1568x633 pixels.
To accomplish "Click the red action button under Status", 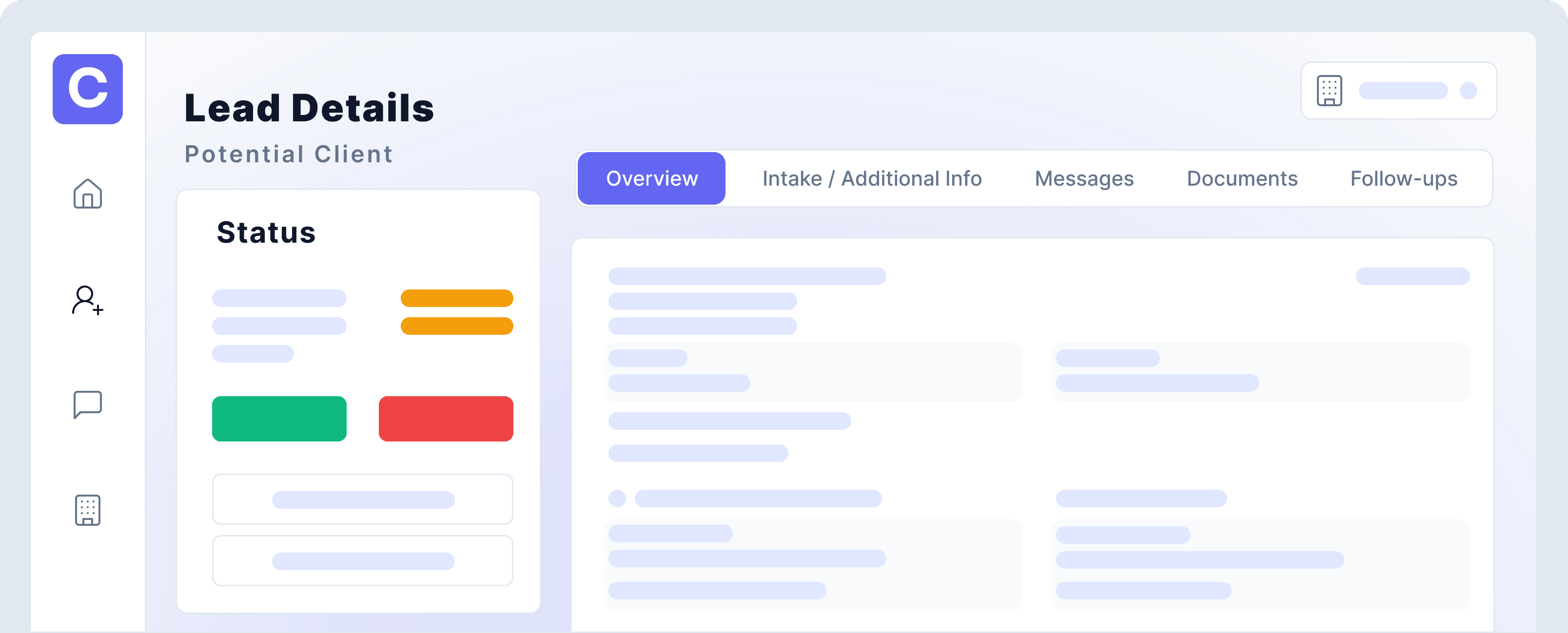I will coord(446,418).
